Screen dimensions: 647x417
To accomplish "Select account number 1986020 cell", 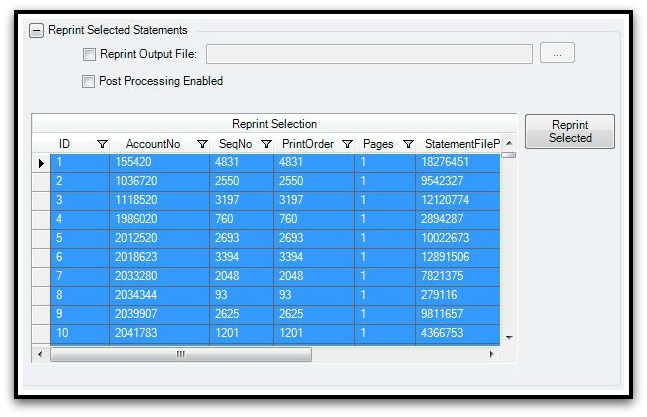I will [160, 220].
